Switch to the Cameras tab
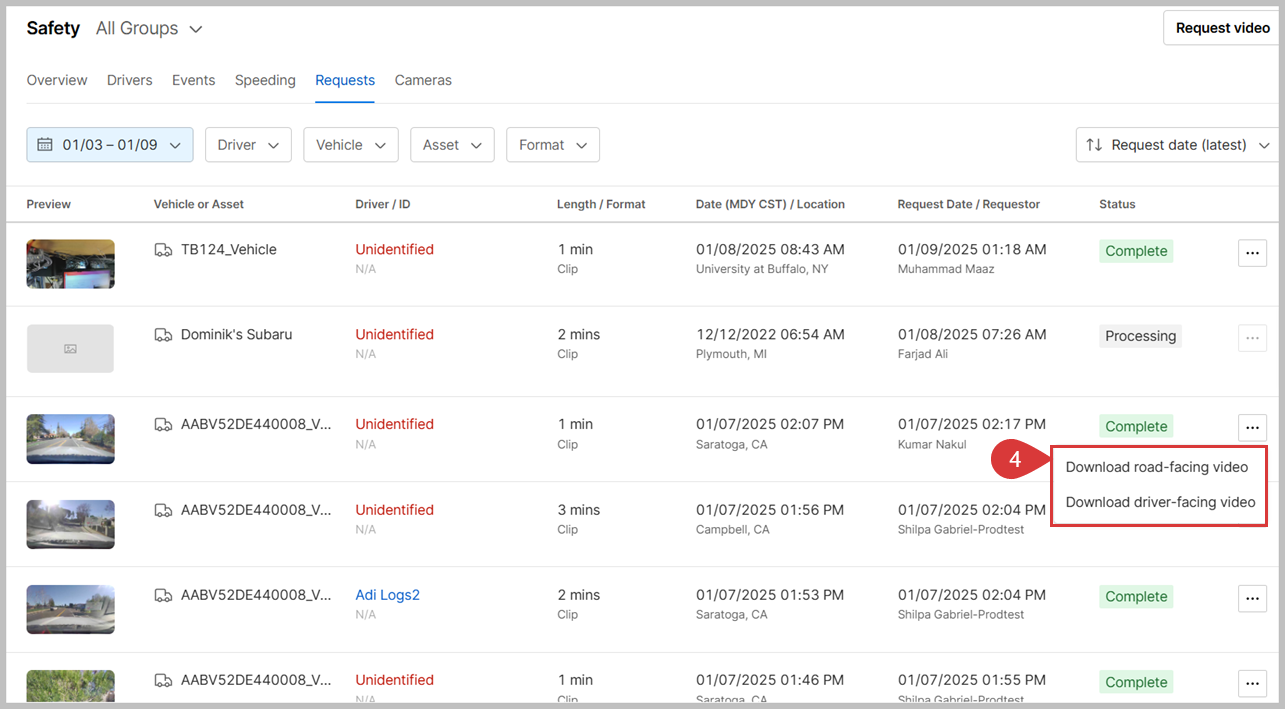The height and width of the screenshot is (709, 1285). pos(423,80)
